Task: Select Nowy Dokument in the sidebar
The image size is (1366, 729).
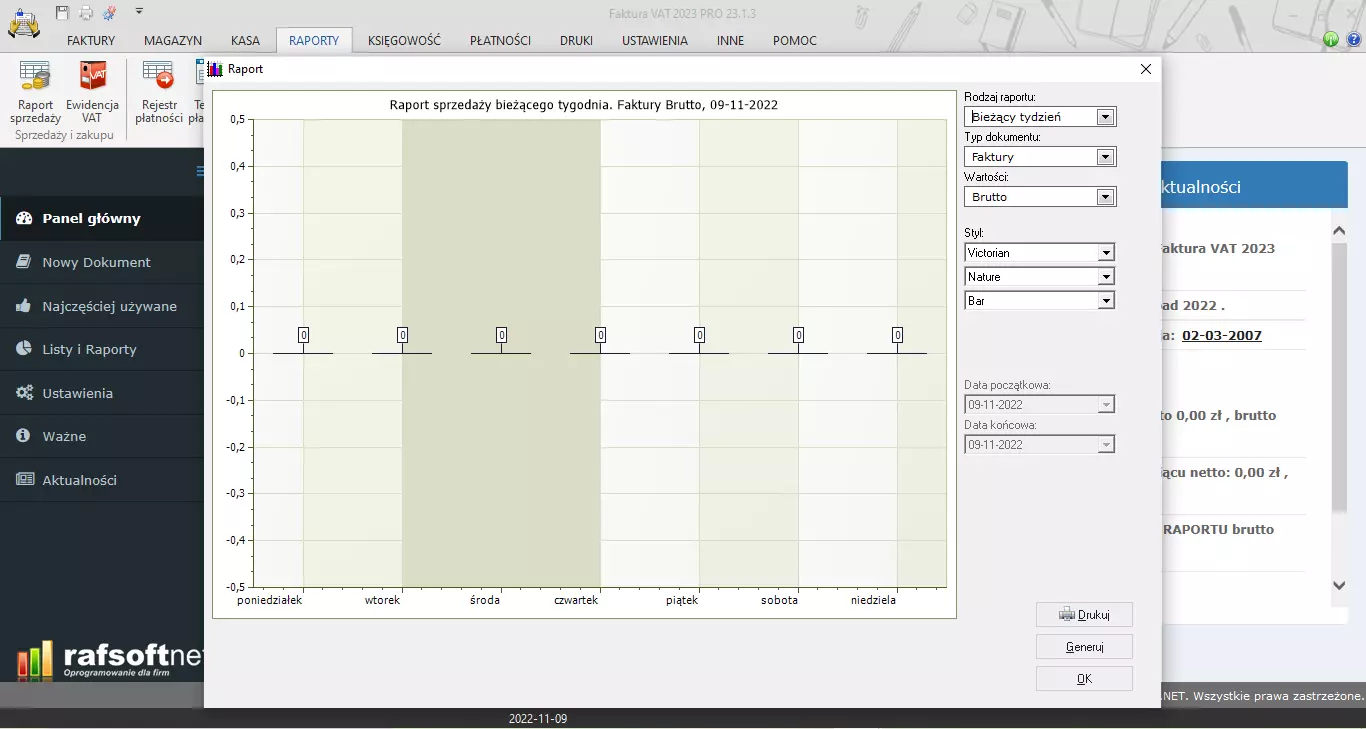Action: 96,262
